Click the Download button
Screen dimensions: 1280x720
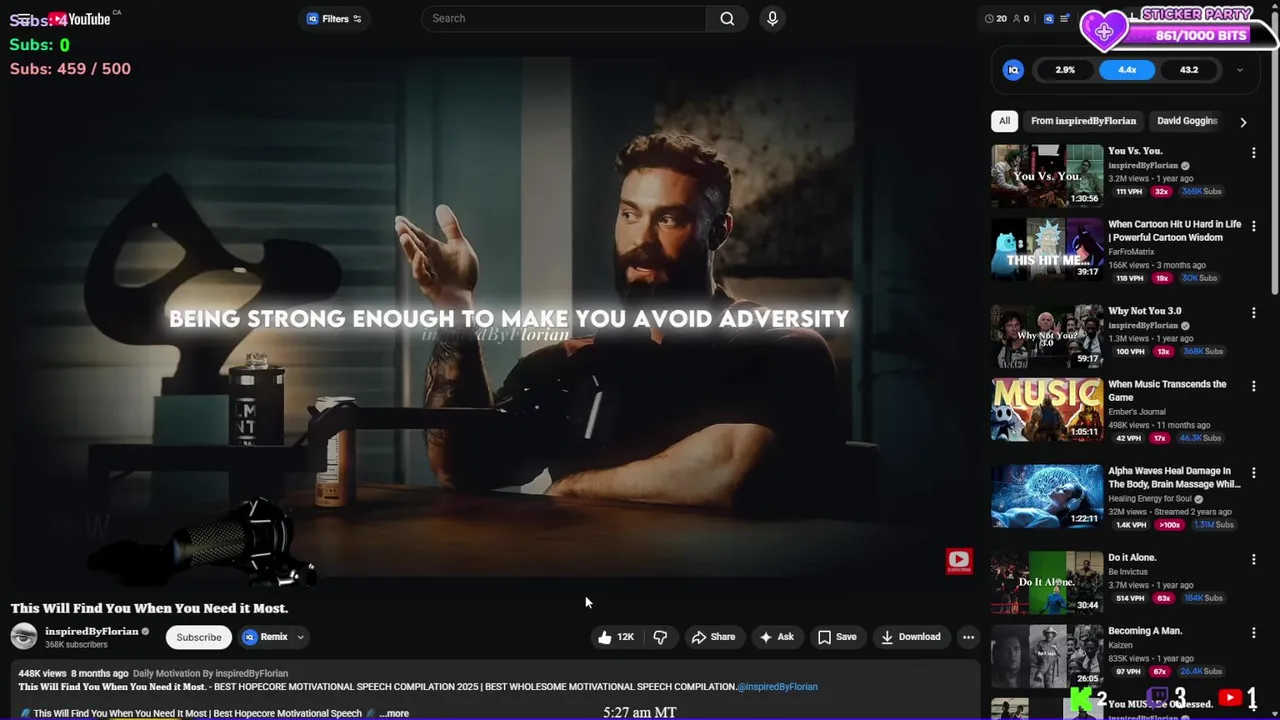pos(910,637)
